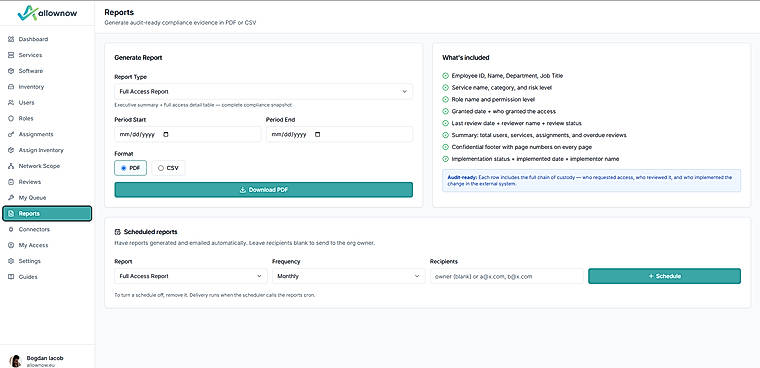This screenshot has width=760, height=368.
Task: Click the My Access sidebar icon
Action: pos(11,245)
